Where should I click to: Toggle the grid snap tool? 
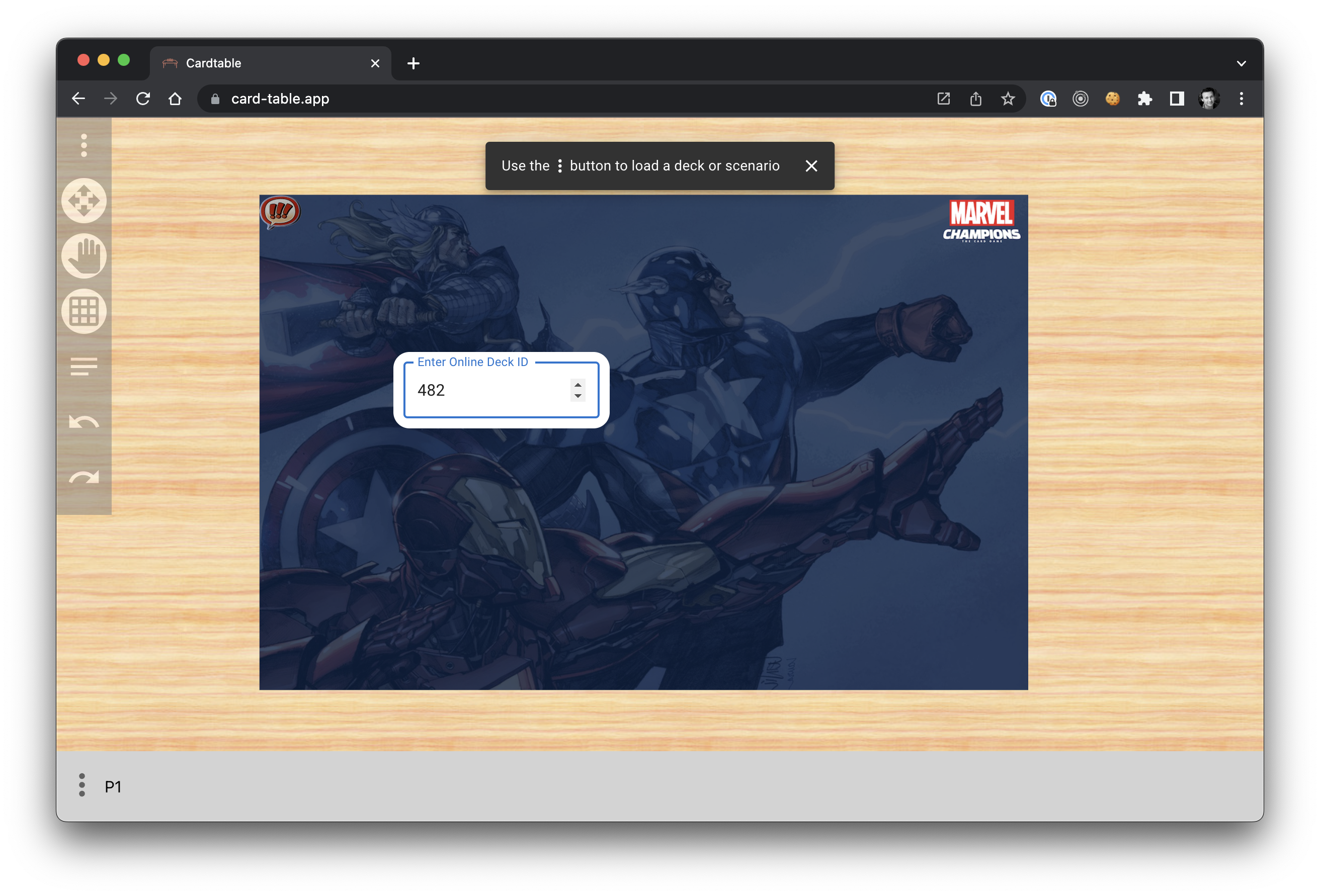pyautogui.click(x=84, y=311)
